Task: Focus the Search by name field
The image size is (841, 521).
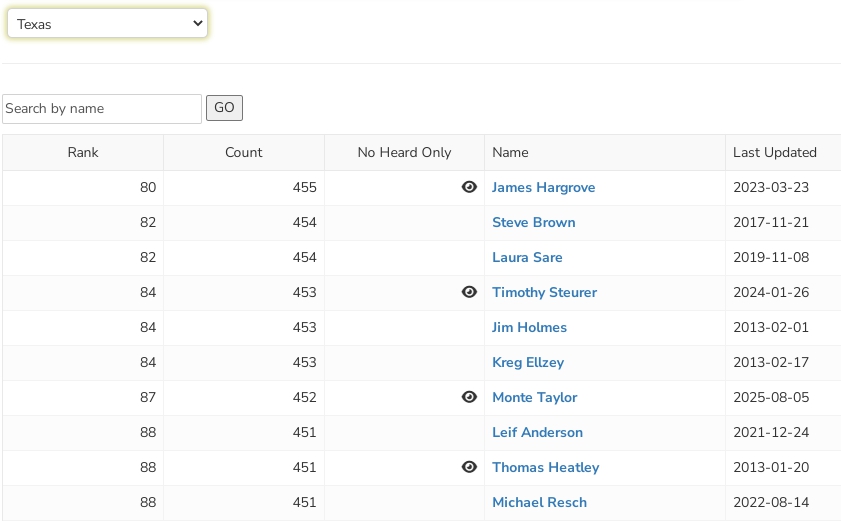Action: (102, 109)
